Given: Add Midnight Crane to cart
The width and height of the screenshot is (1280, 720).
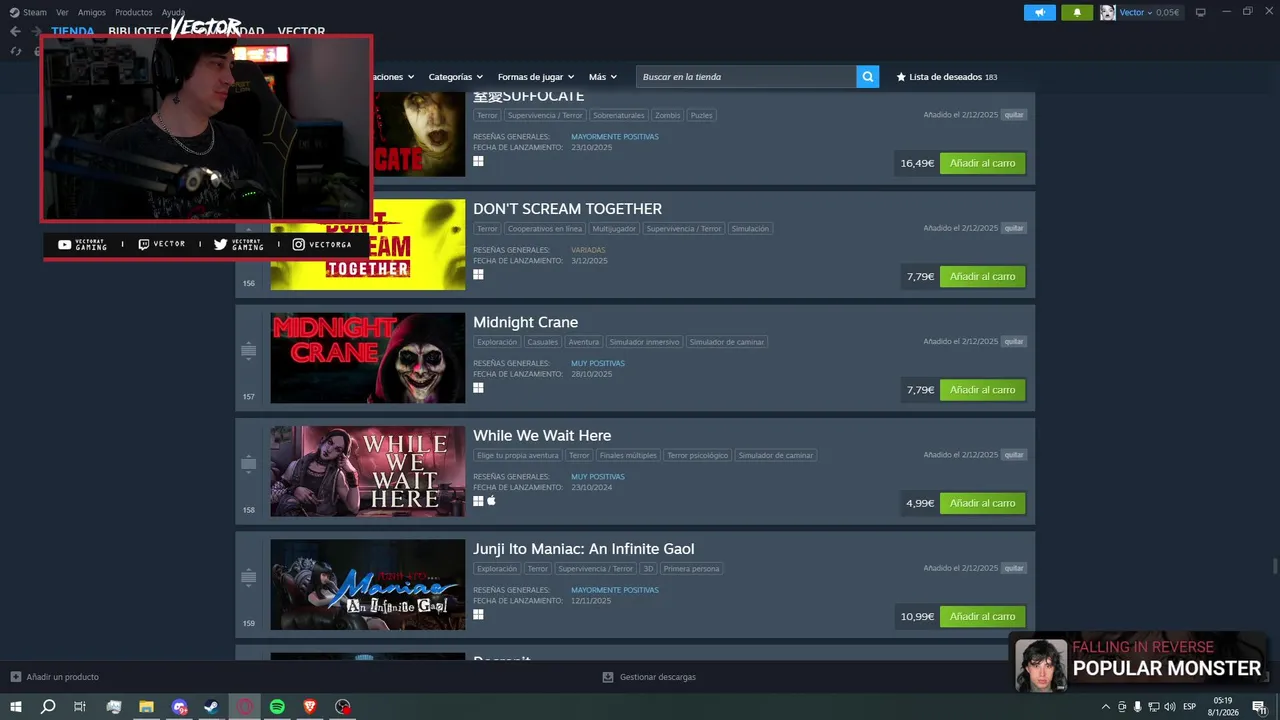Looking at the screenshot, I should coord(982,389).
